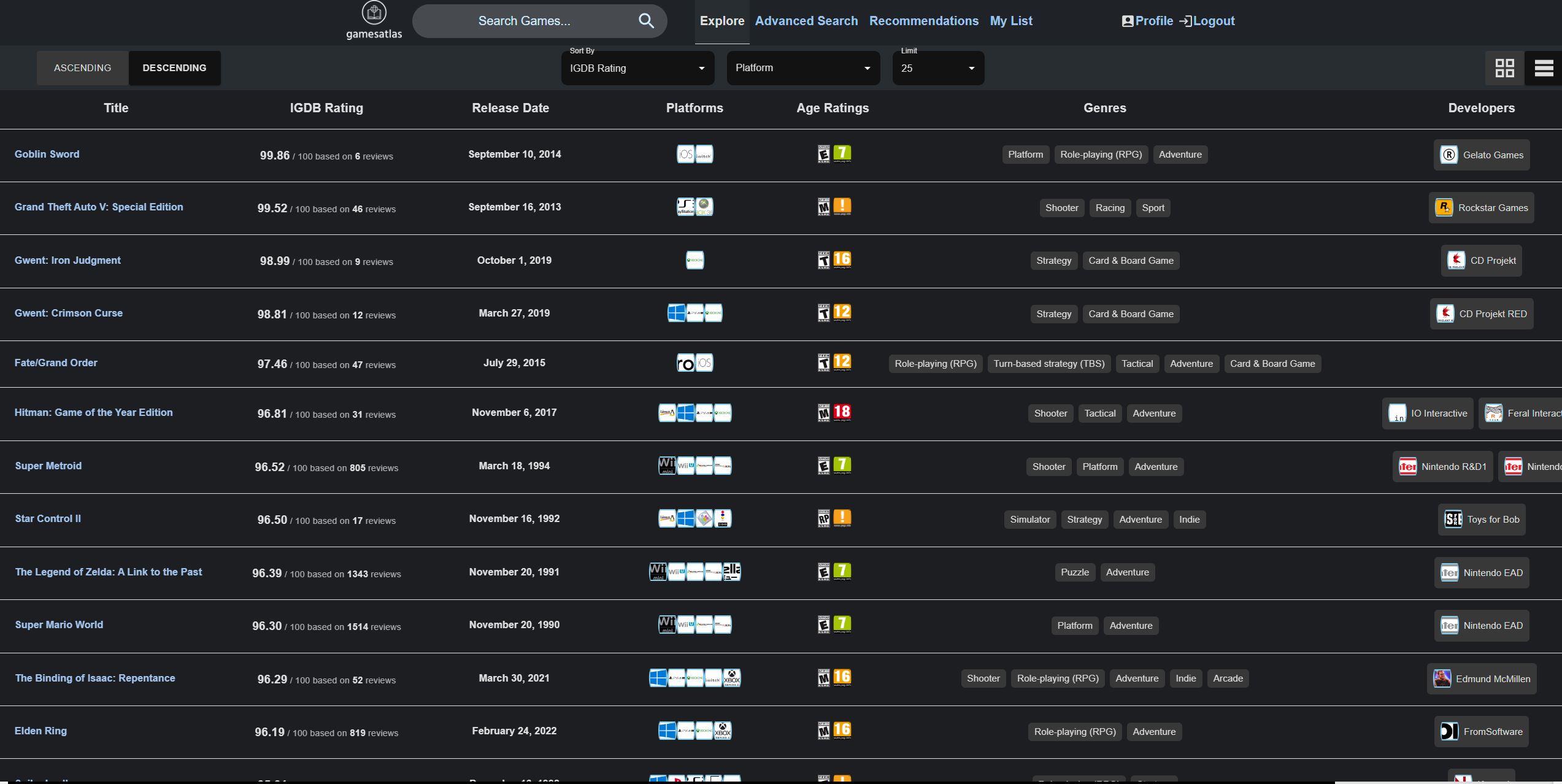Select DESCENDING sort order

tap(174, 68)
